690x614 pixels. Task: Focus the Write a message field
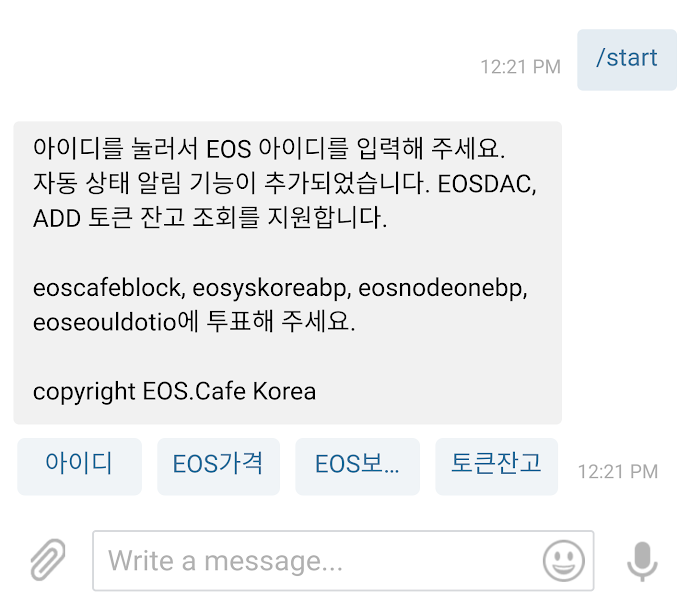tap(343, 561)
